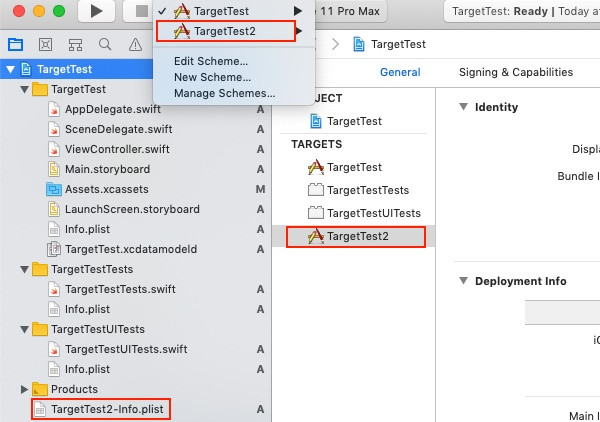Open the Symbol navigator hierarchy icon
Image resolution: width=600 pixels, height=422 pixels.
75,45
